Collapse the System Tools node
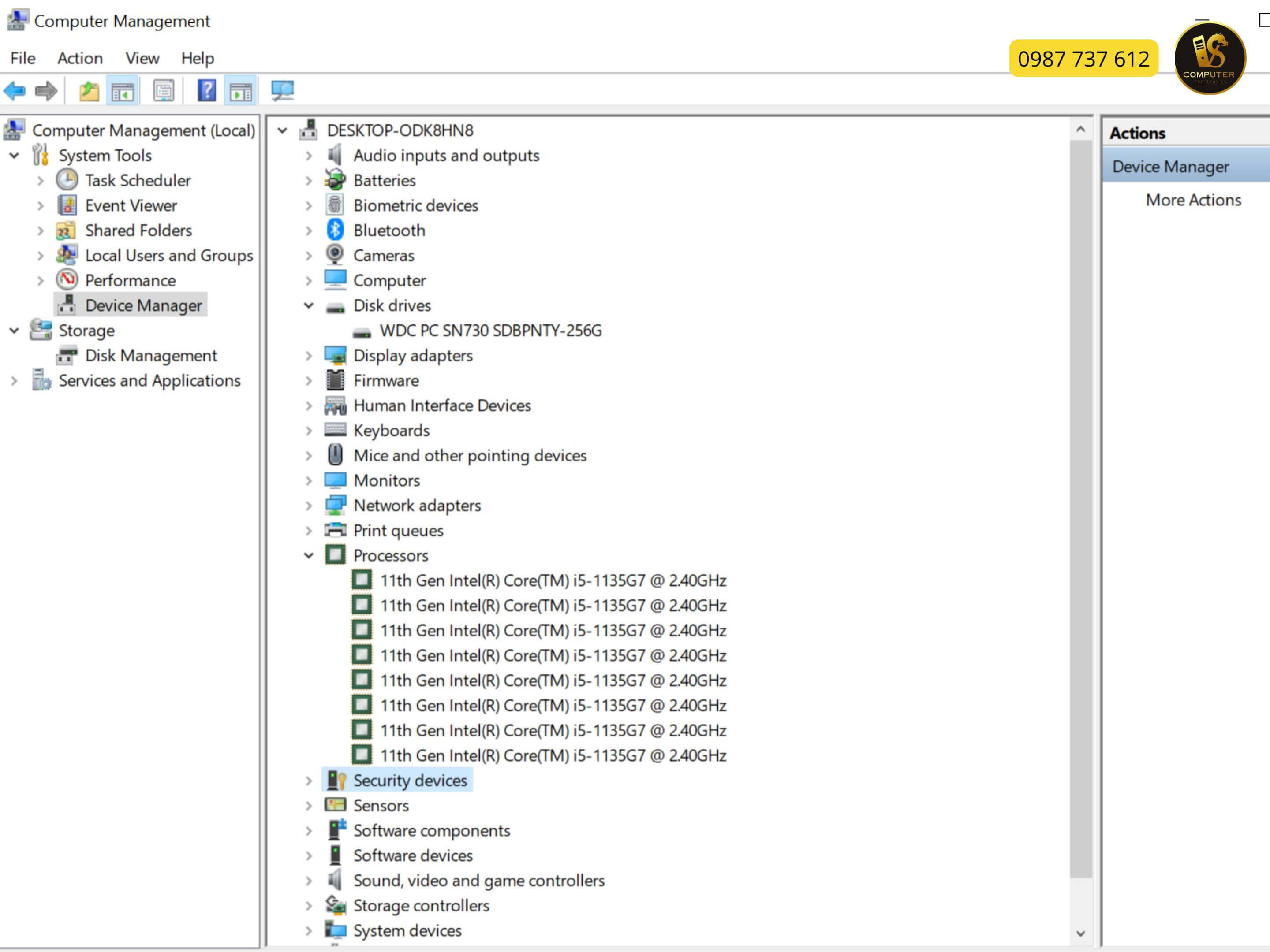1270x952 pixels. coord(15,156)
